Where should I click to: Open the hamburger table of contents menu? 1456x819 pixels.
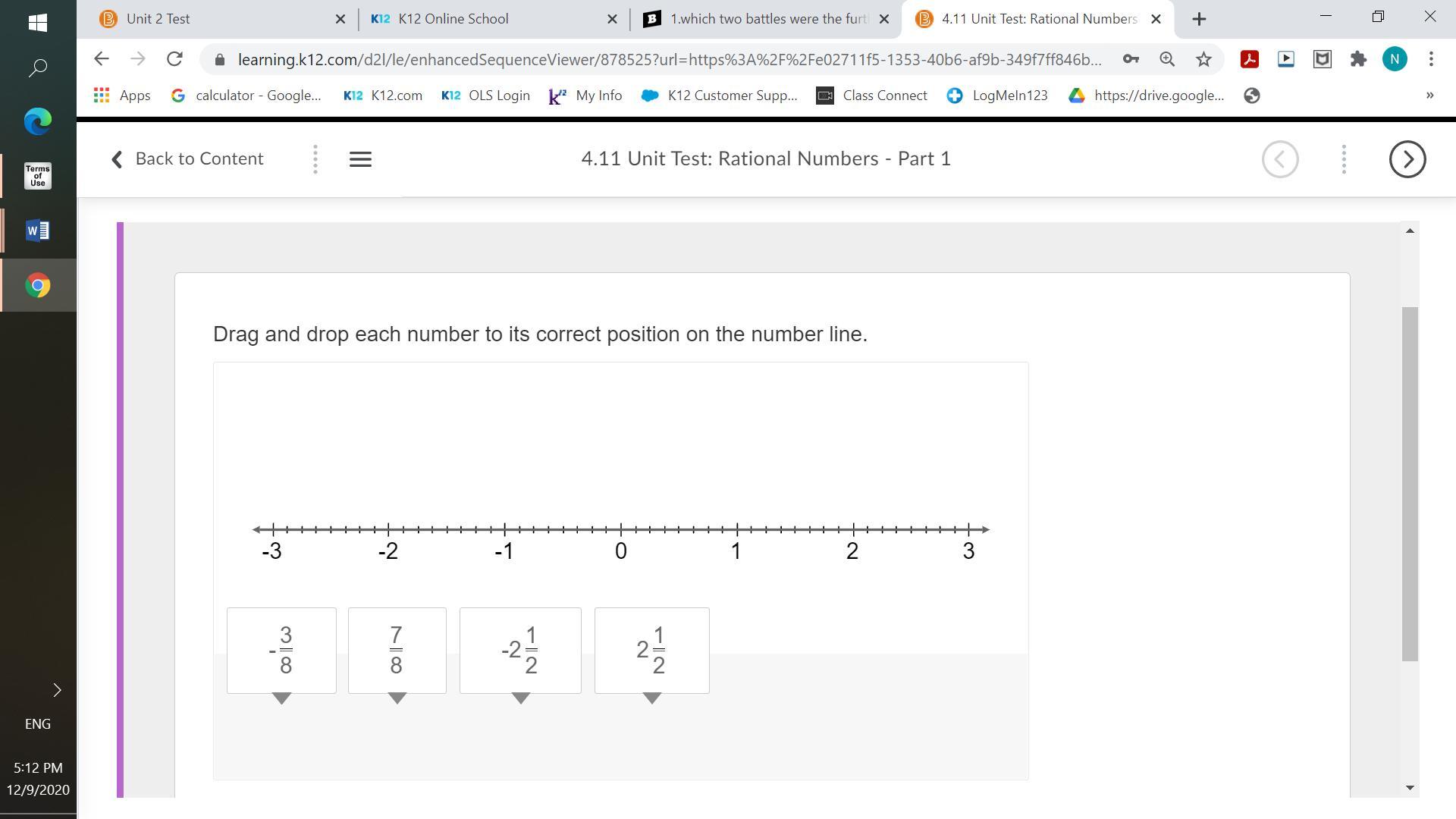[x=360, y=159]
